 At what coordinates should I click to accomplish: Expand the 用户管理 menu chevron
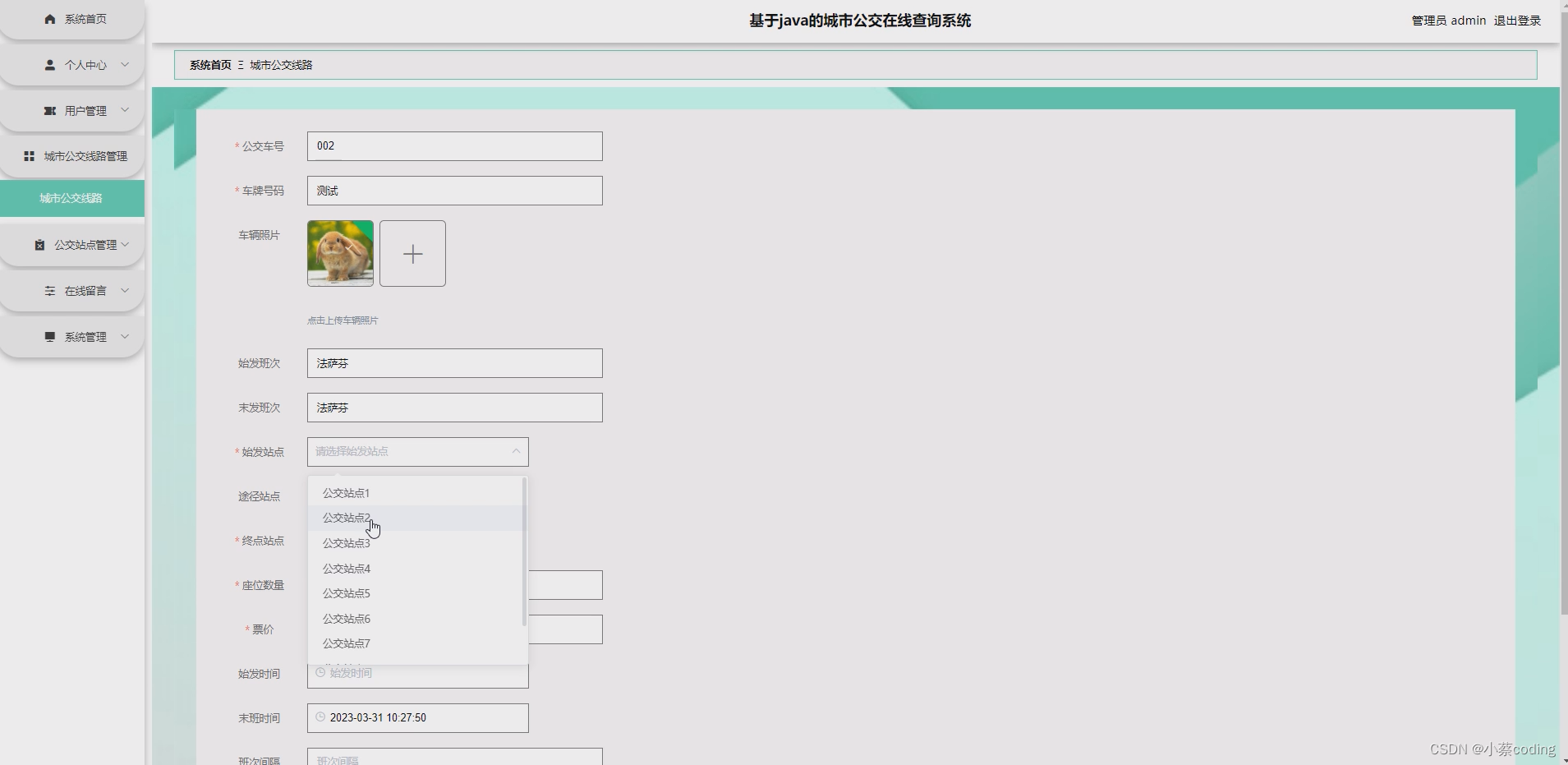(x=125, y=110)
